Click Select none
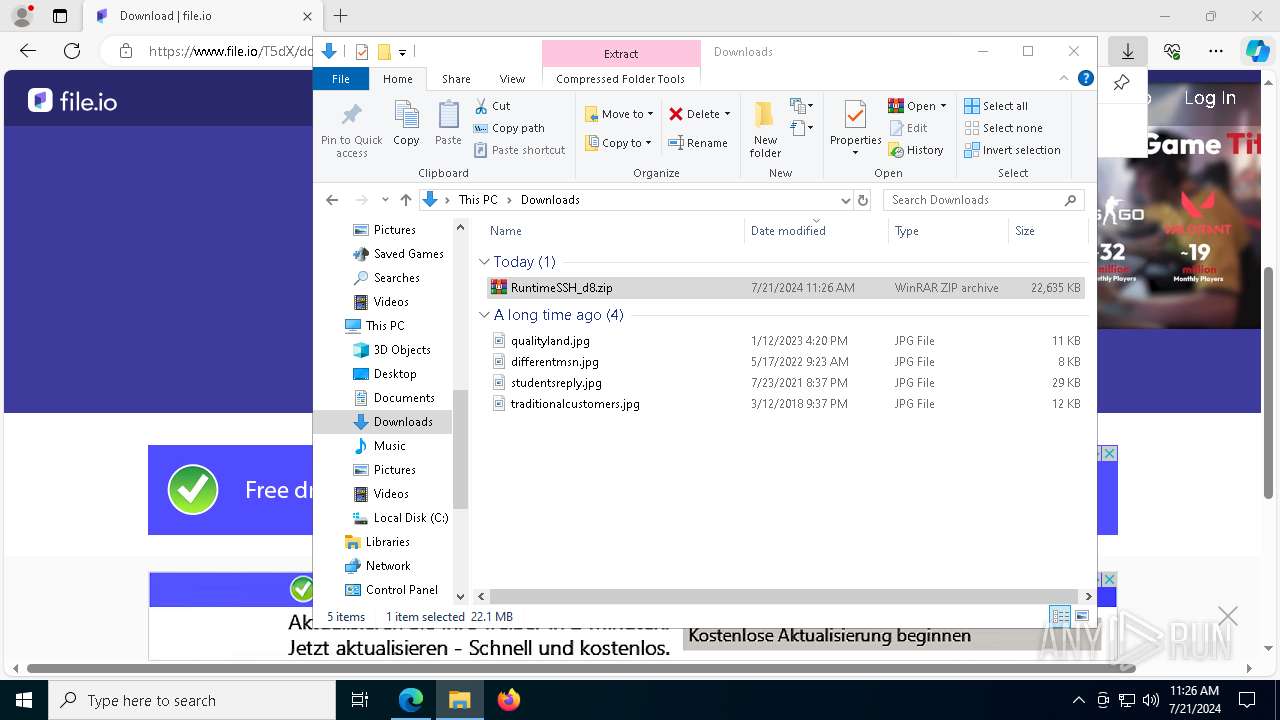 1003,128
